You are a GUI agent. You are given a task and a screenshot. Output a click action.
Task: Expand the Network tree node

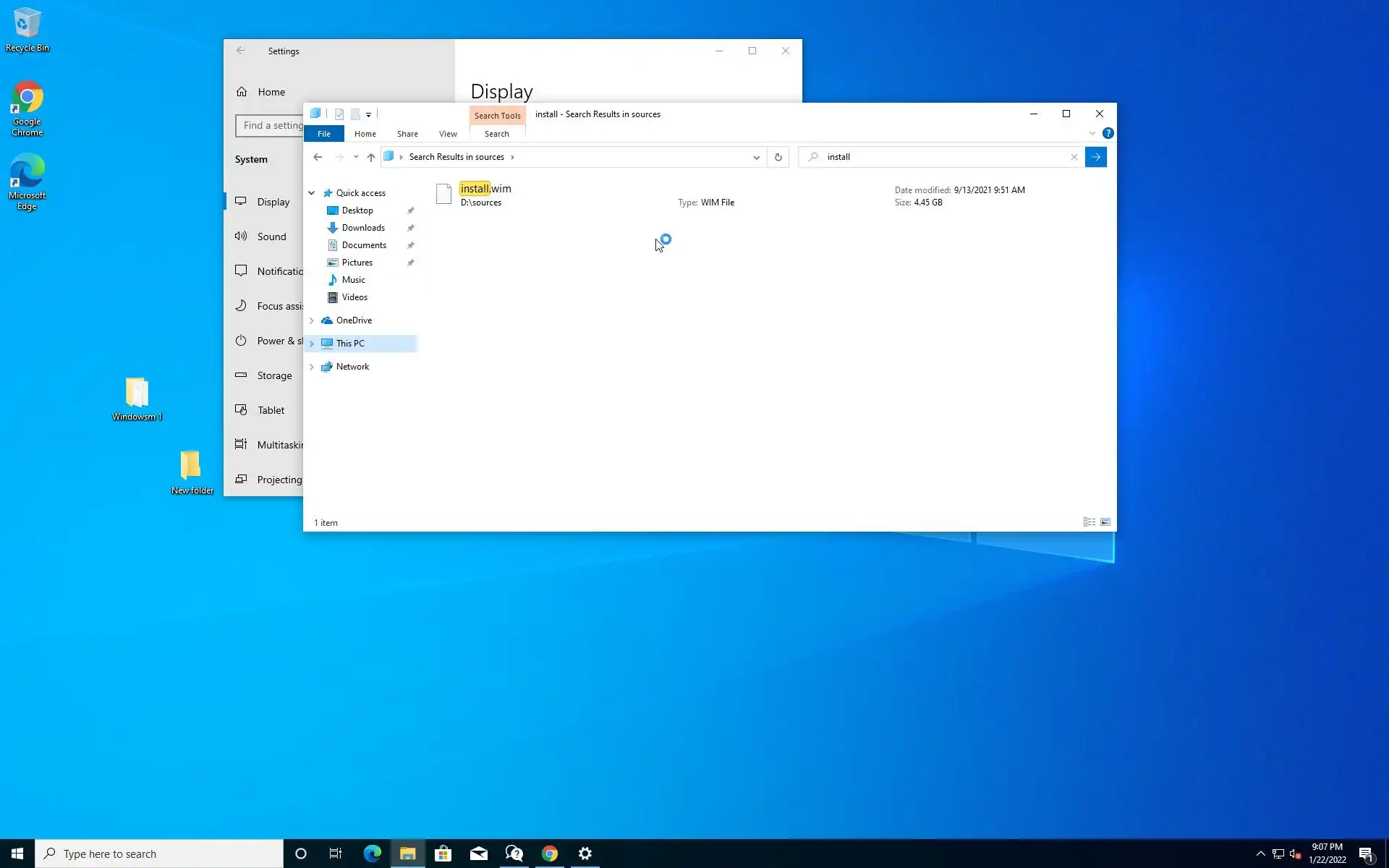coord(312,367)
